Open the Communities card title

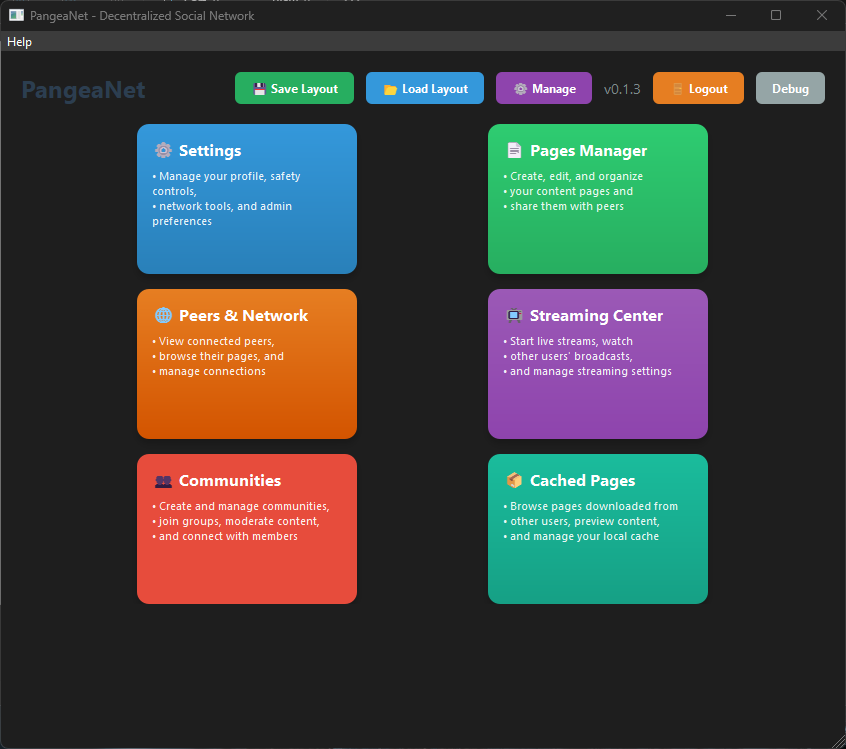(x=230, y=480)
